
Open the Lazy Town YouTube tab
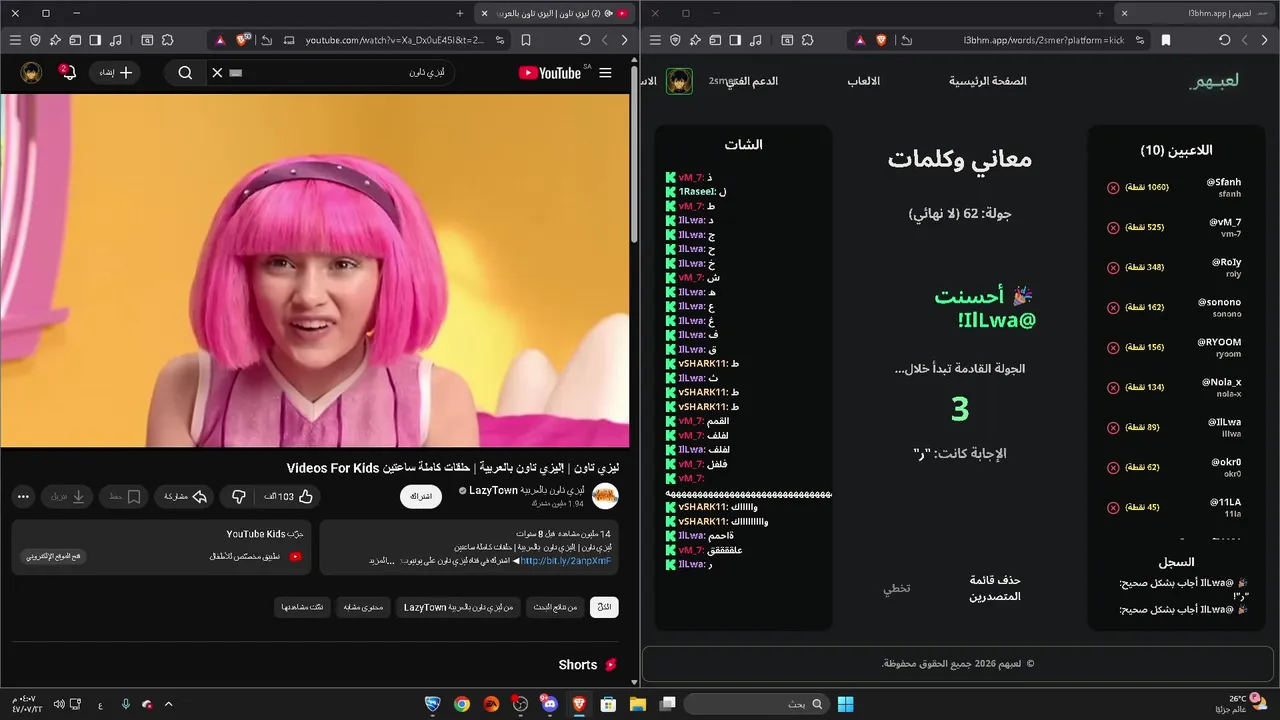(x=555, y=13)
